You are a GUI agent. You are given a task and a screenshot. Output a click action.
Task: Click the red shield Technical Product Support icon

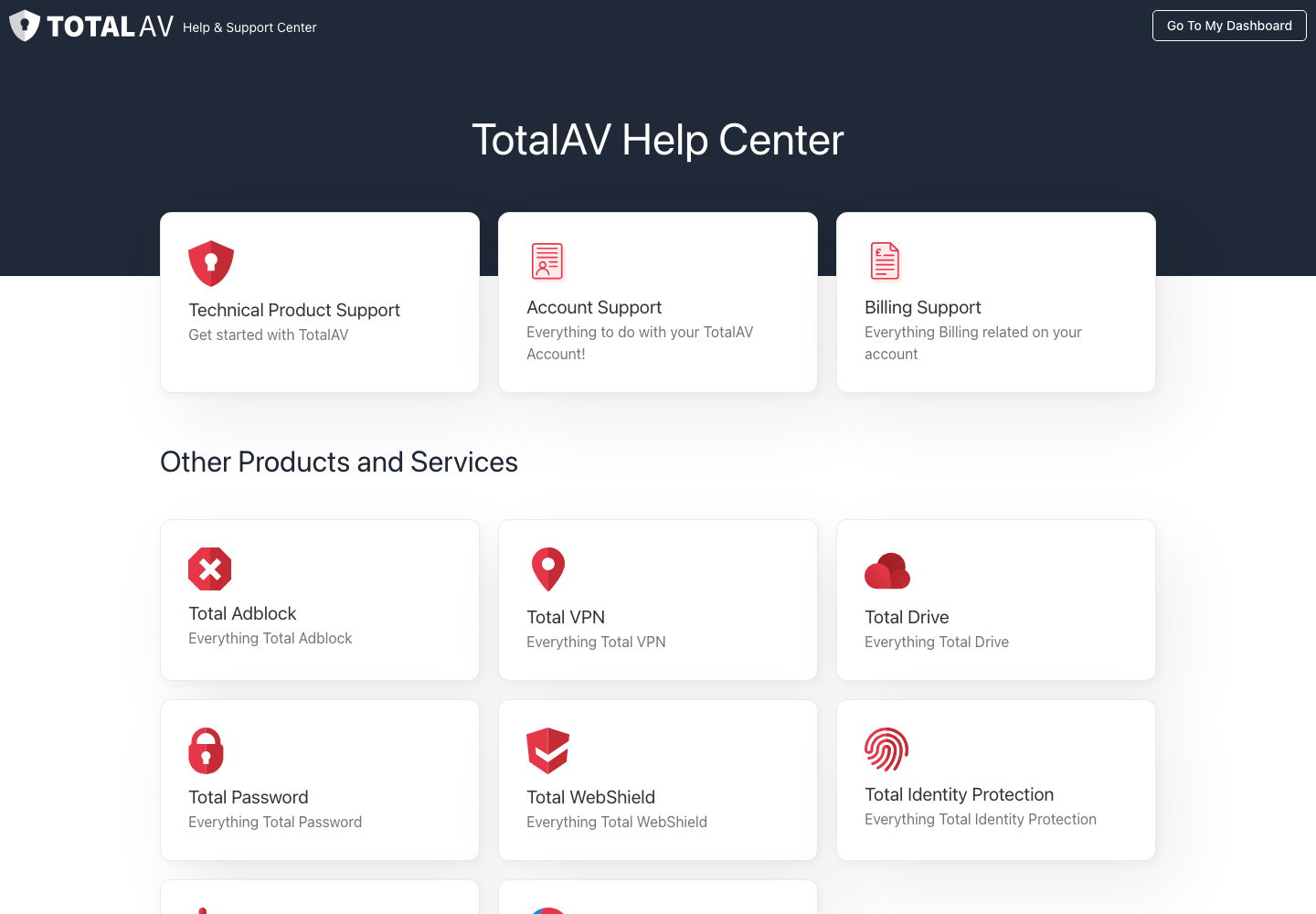[211, 263]
